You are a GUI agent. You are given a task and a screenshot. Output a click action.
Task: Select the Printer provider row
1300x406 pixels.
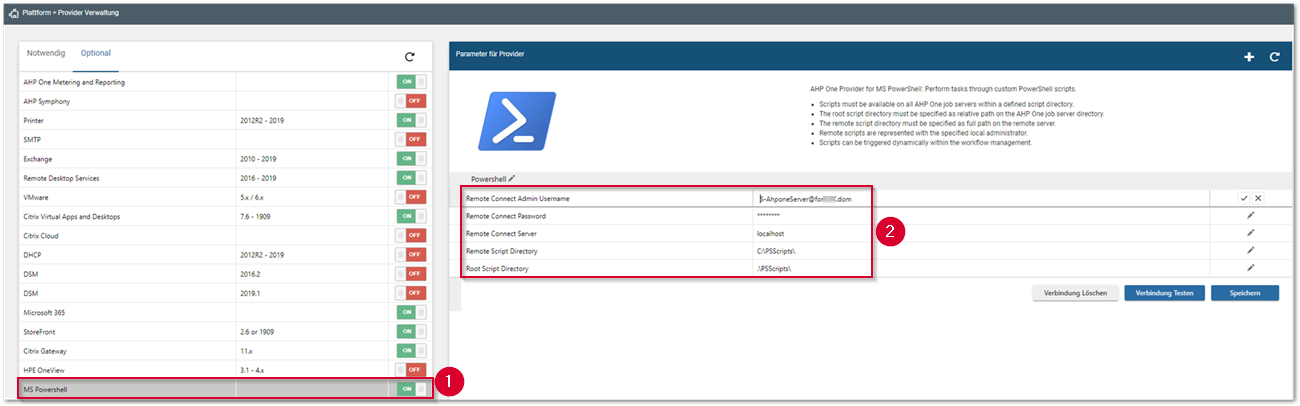(x=227, y=120)
